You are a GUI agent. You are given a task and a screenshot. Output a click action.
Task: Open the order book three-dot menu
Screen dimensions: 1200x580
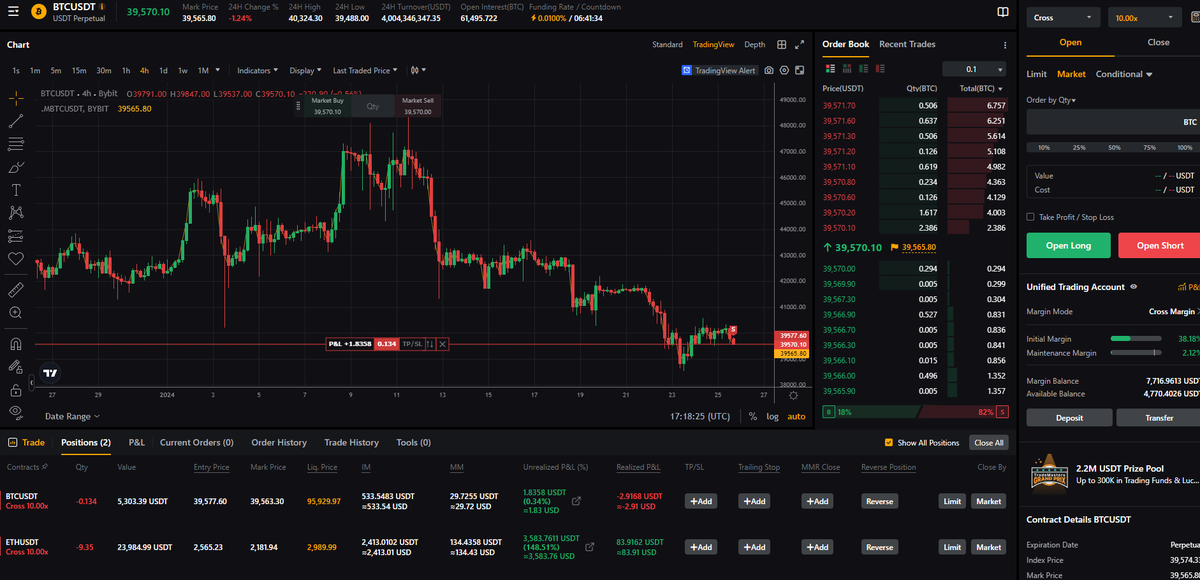tap(1005, 45)
